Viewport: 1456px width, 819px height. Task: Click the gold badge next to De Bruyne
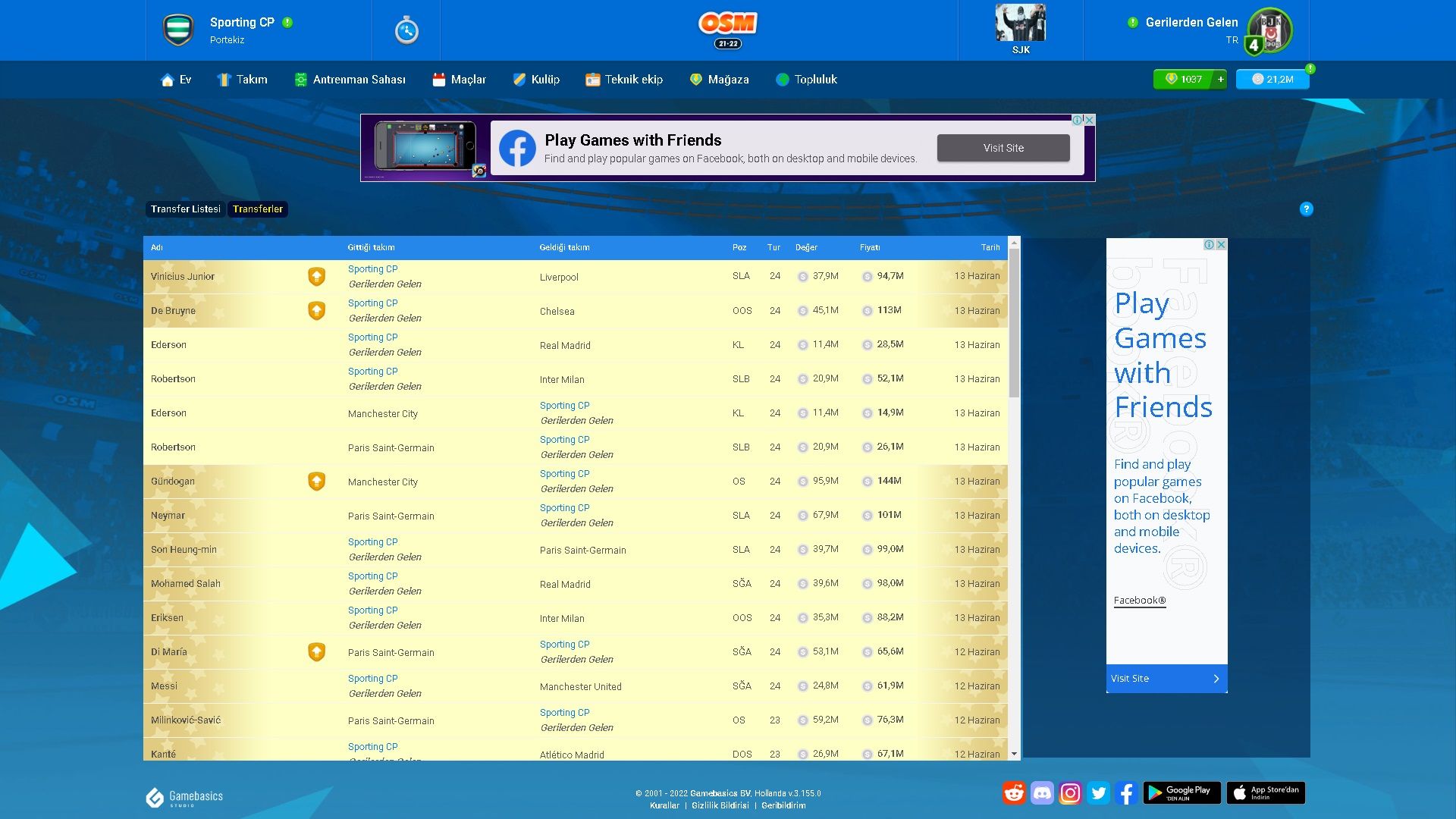316,311
